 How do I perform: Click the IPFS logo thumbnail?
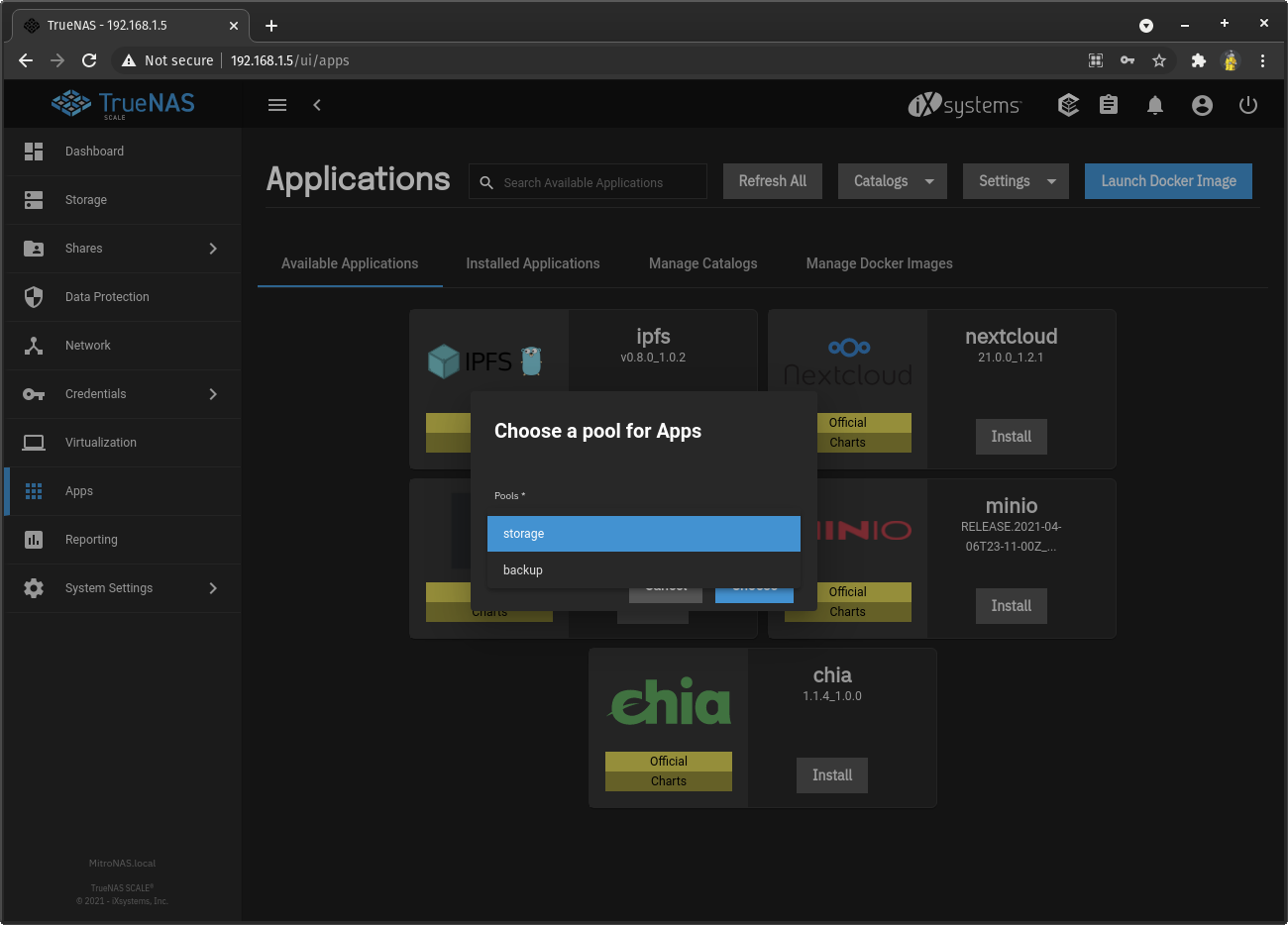tap(485, 360)
